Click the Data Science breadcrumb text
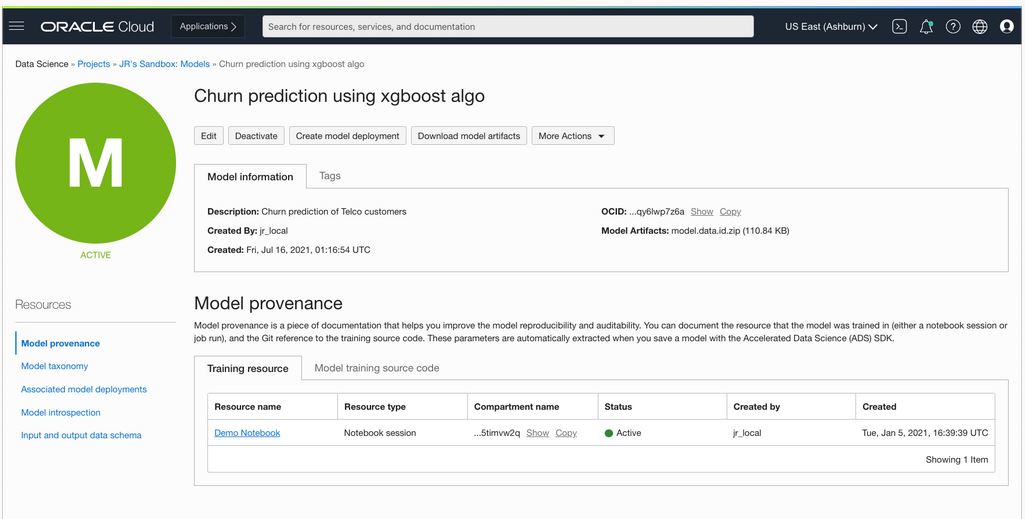 42,64
